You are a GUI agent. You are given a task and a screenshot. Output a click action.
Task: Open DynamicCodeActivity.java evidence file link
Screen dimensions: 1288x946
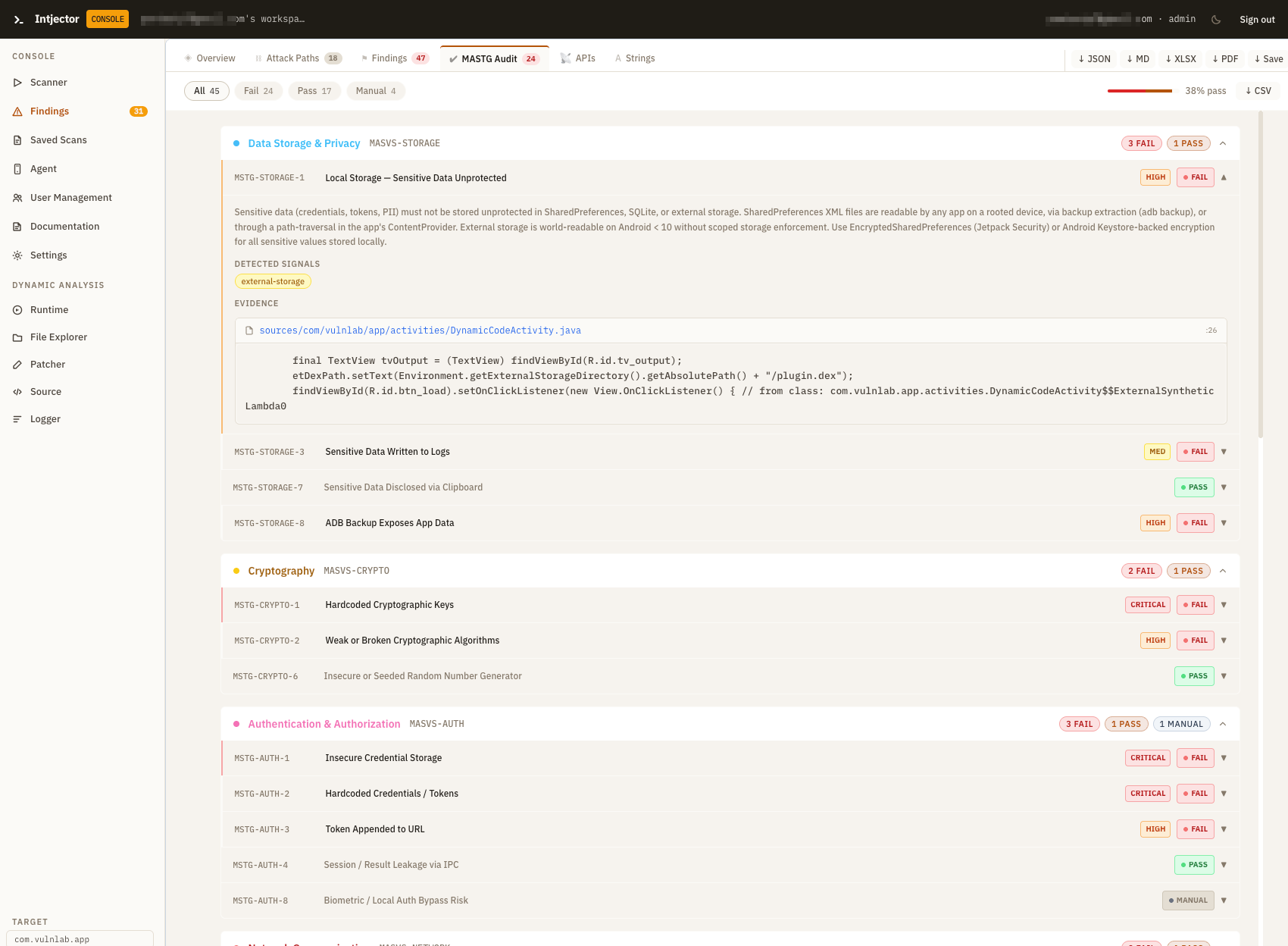(x=420, y=330)
